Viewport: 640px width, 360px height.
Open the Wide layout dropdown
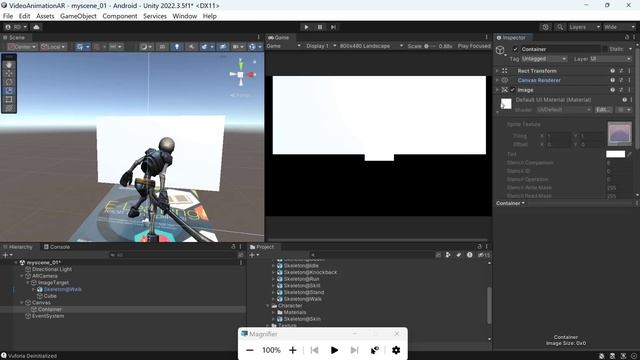[x=620, y=27]
